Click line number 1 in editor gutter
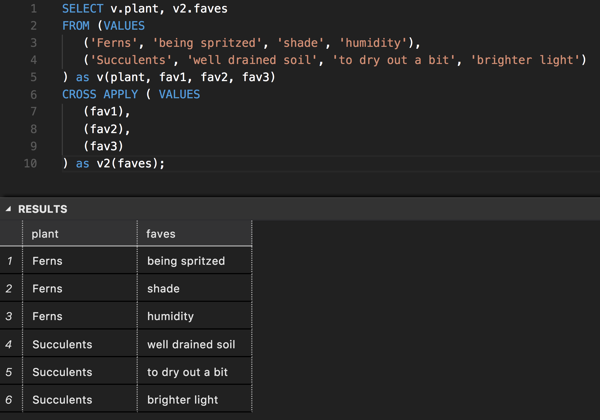The height and width of the screenshot is (420, 600). 33,8
